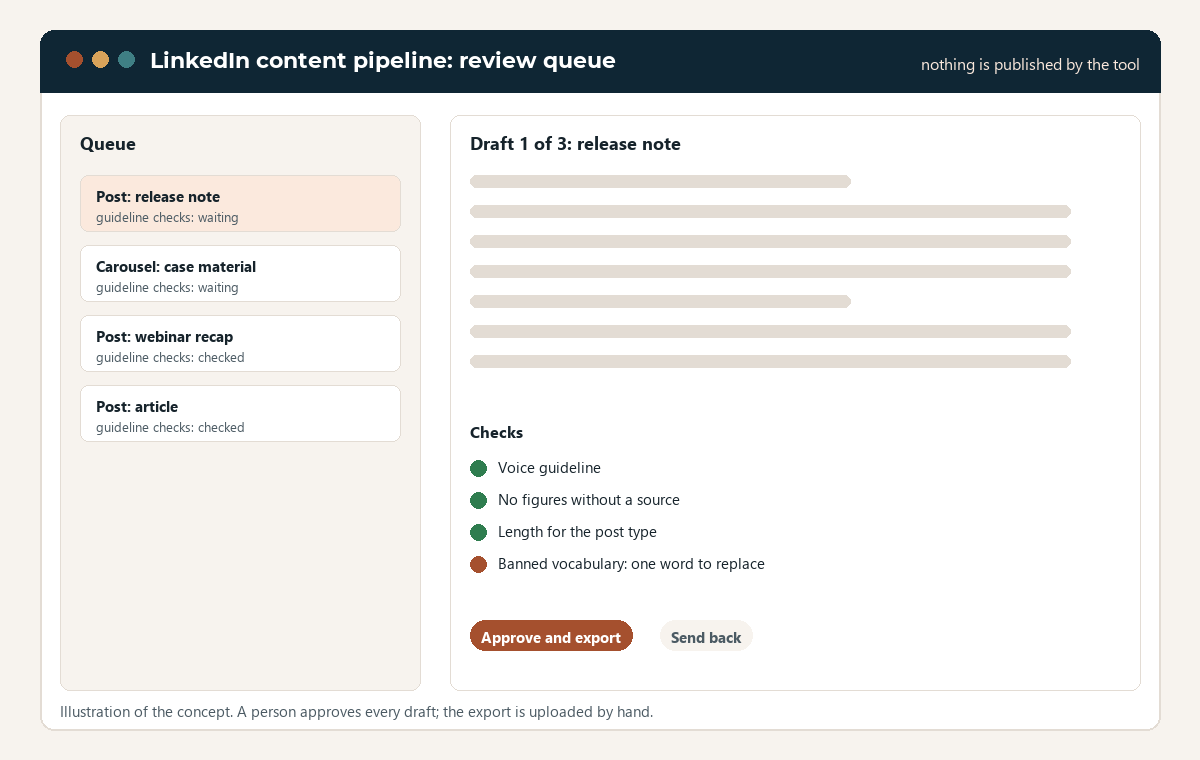Click the Illustration of the concept footer caption
The width and height of the screenshot is (1200, 760).
[356, 712]
